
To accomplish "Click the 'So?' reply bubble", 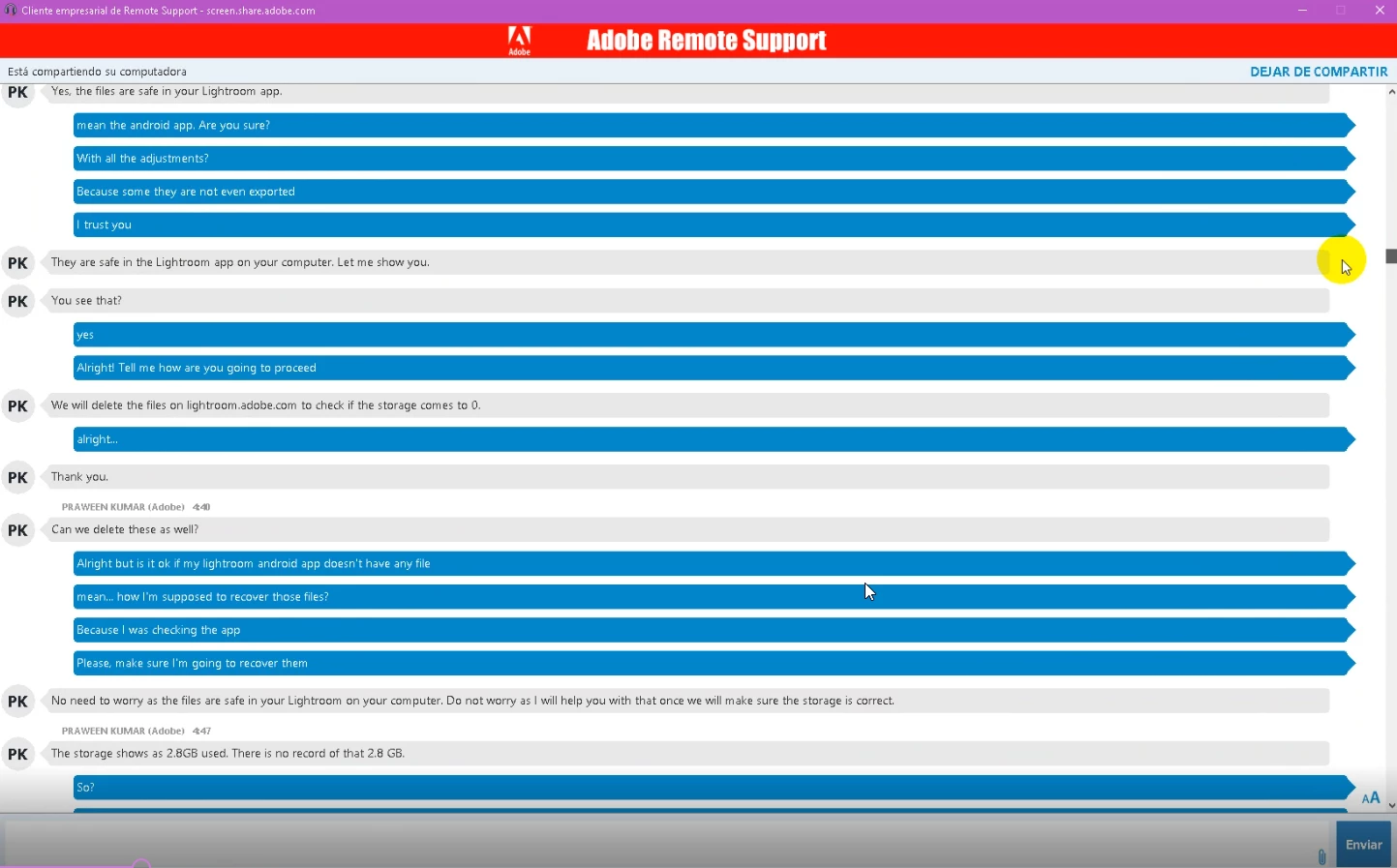I will pos(714,787).
